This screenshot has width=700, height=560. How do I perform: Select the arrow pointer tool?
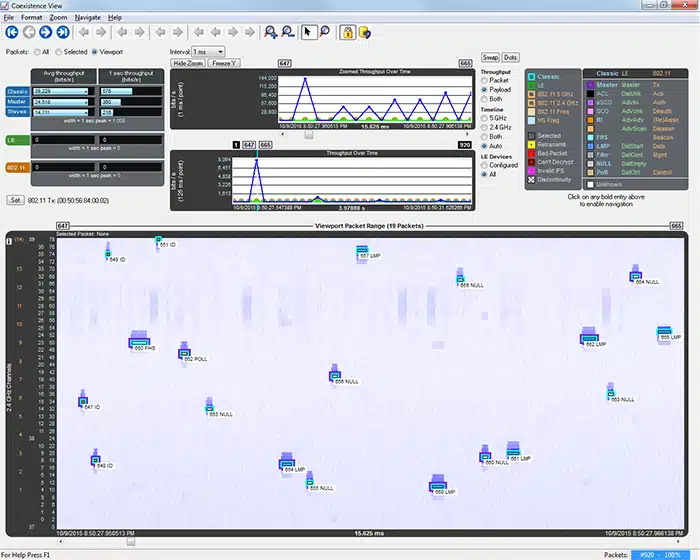(x=308, y=32)
